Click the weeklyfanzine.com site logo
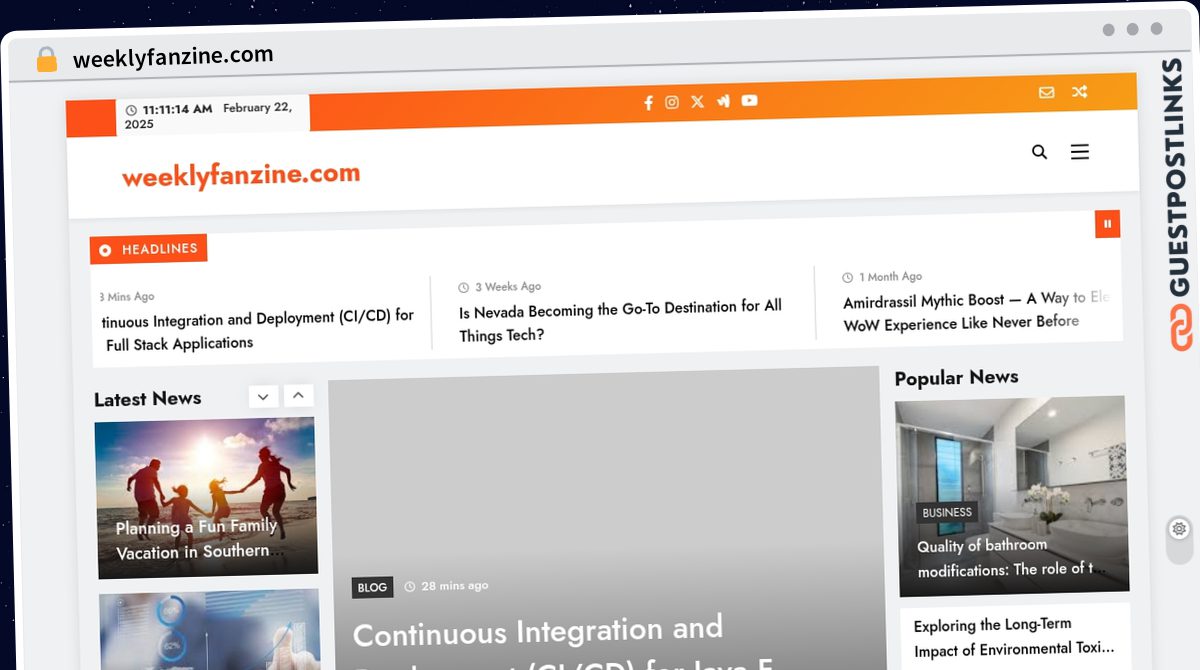Viewport: 1200px width, 670px height. pyautogui.click(x=241, y=175)
